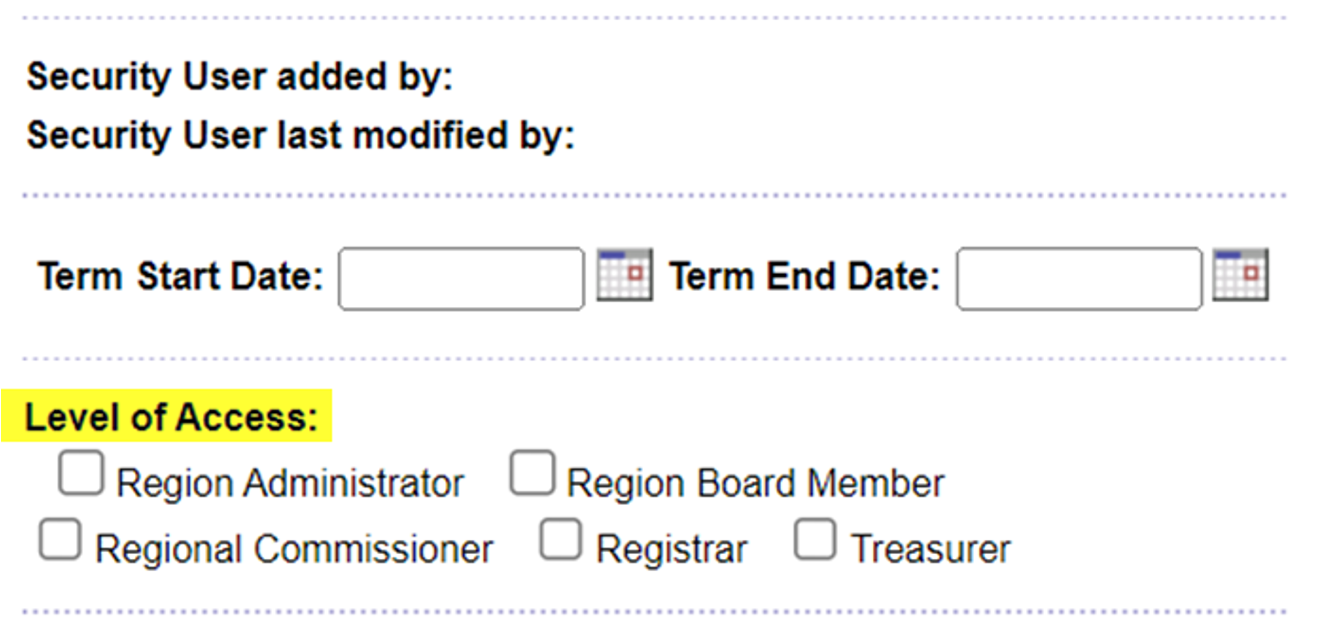Open the Term Start Date calendar picker

point(624,275)
